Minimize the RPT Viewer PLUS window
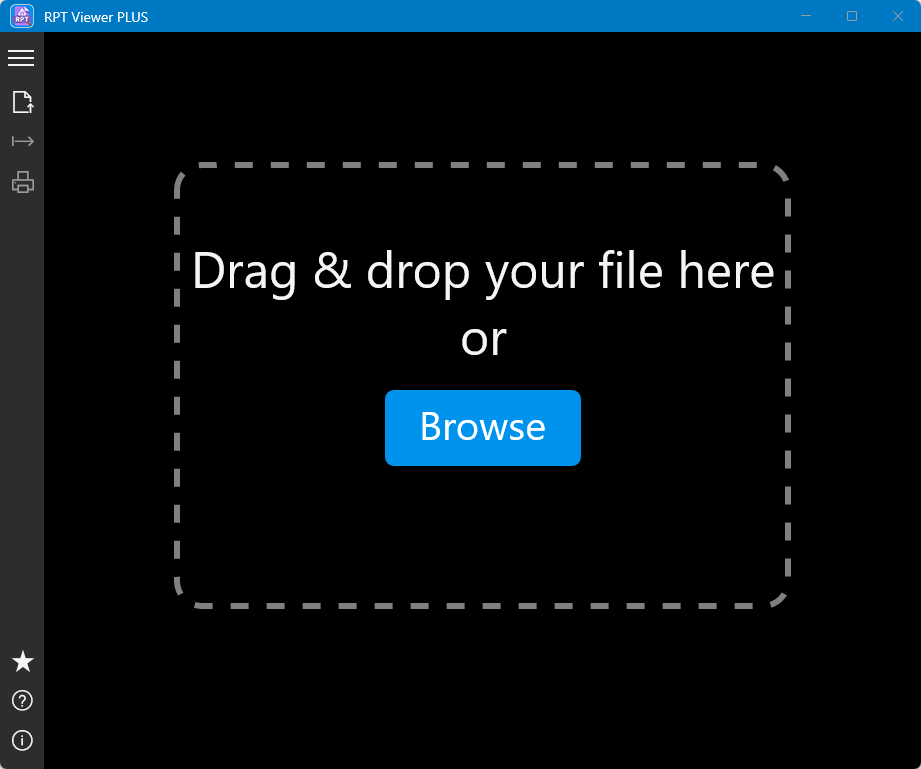The width and height of the screenshot is (921, 769). [806, 16]
